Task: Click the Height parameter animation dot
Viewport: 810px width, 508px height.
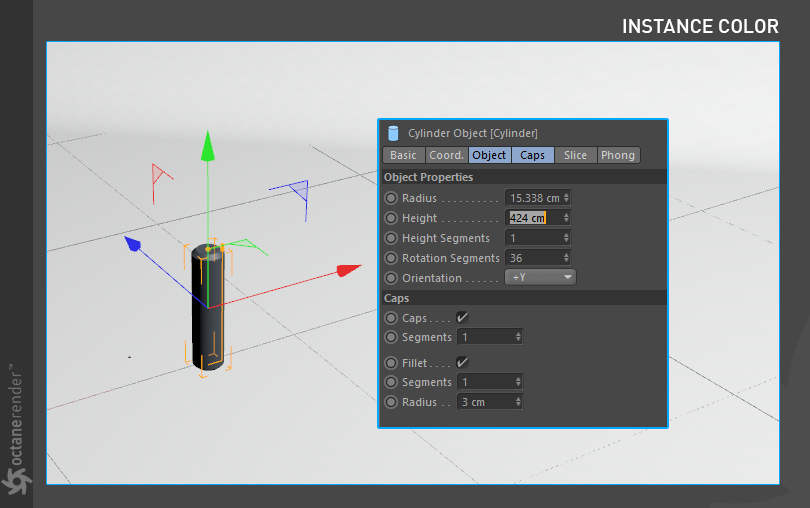Action: click(x=391, y=218)
